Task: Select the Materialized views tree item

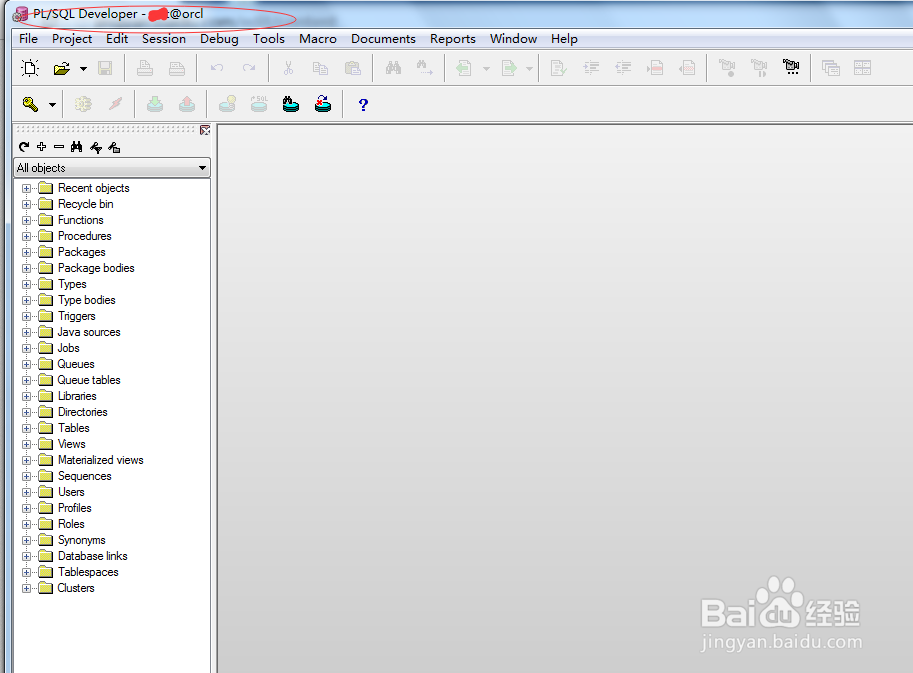Action: [x=101, y=460]
